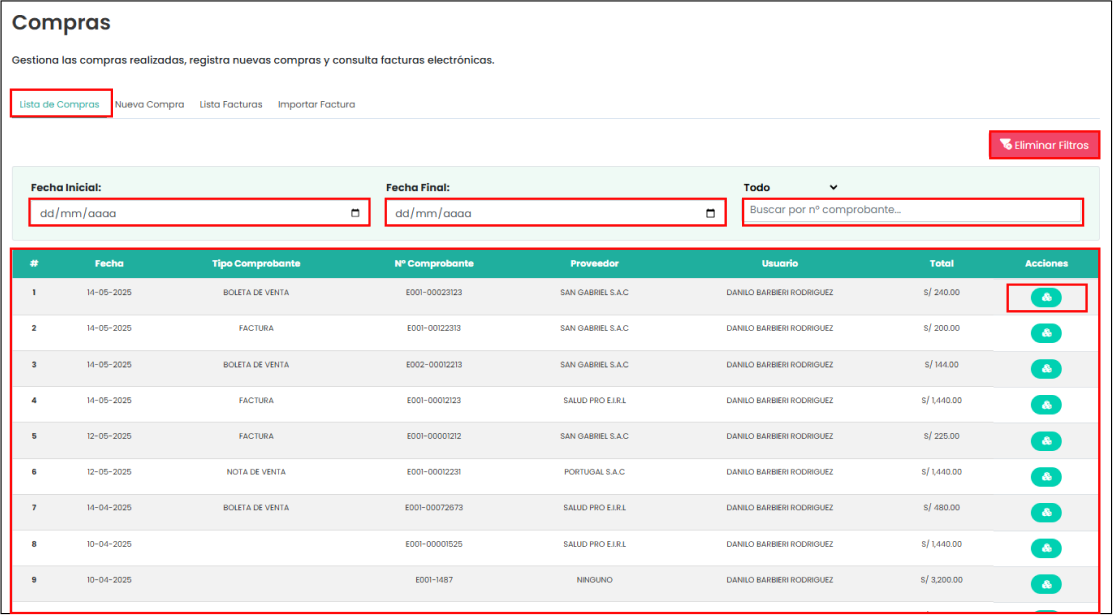Click action icon for comprobante E001-00072673
The image size is (1113, 615).
[x=1046, y=512]
